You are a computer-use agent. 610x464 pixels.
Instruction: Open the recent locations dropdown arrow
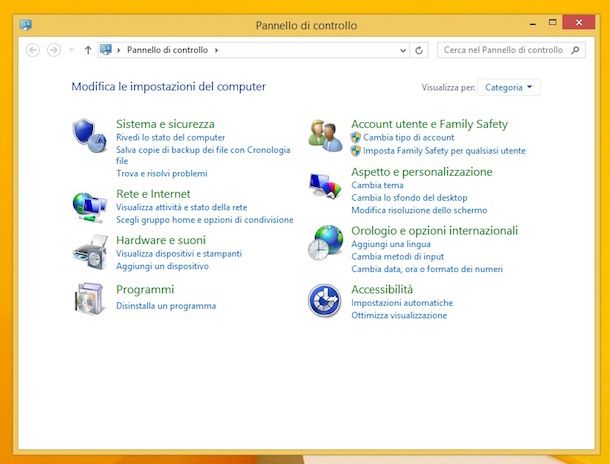(x=72, y=50)
